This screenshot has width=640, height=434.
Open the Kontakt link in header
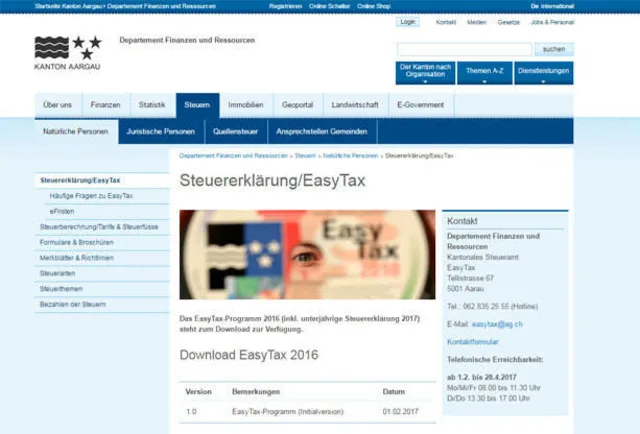pyautogui.click(x=446, y=22)
